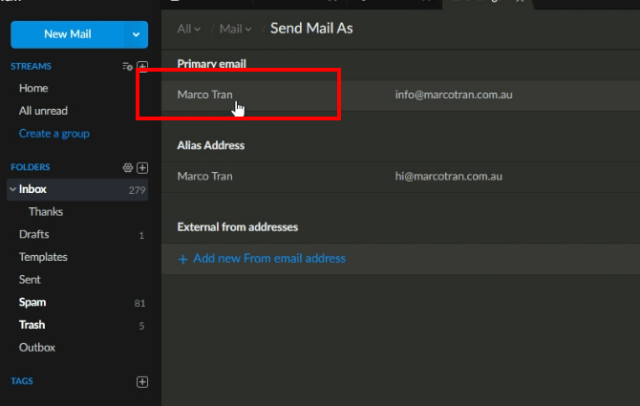
Task: Select the hi@marcotran.com.au alias row
Action: click(x=400, y=177)
